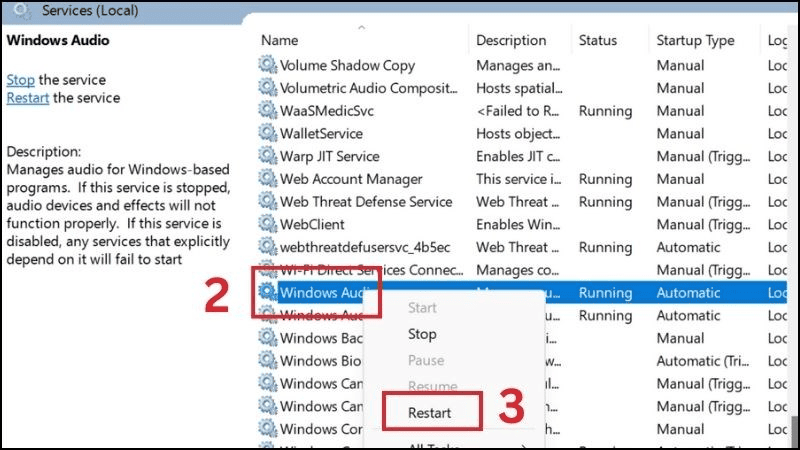Click the WebClient service gear icon
Image resolution: width=800 pixels, height=450 pixels.
(268, 224)
